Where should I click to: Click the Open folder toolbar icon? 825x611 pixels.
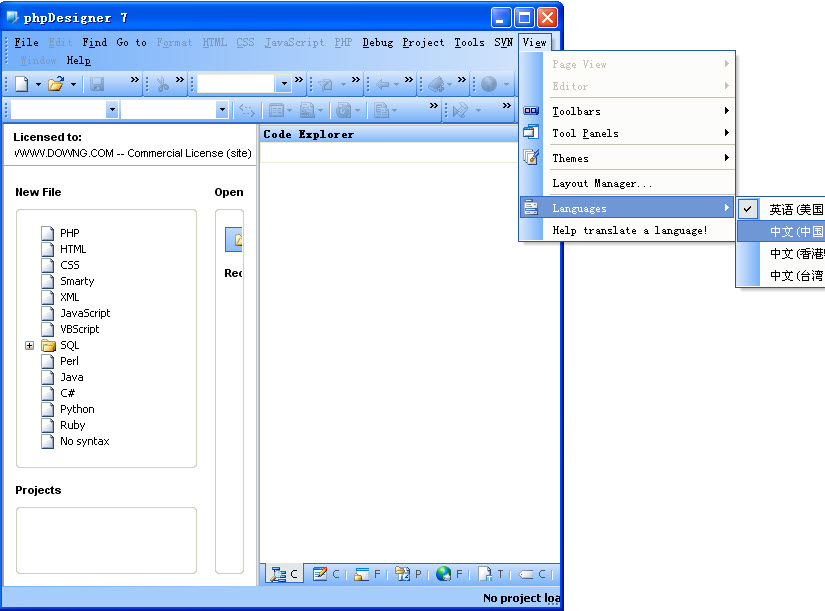(56, 84)
